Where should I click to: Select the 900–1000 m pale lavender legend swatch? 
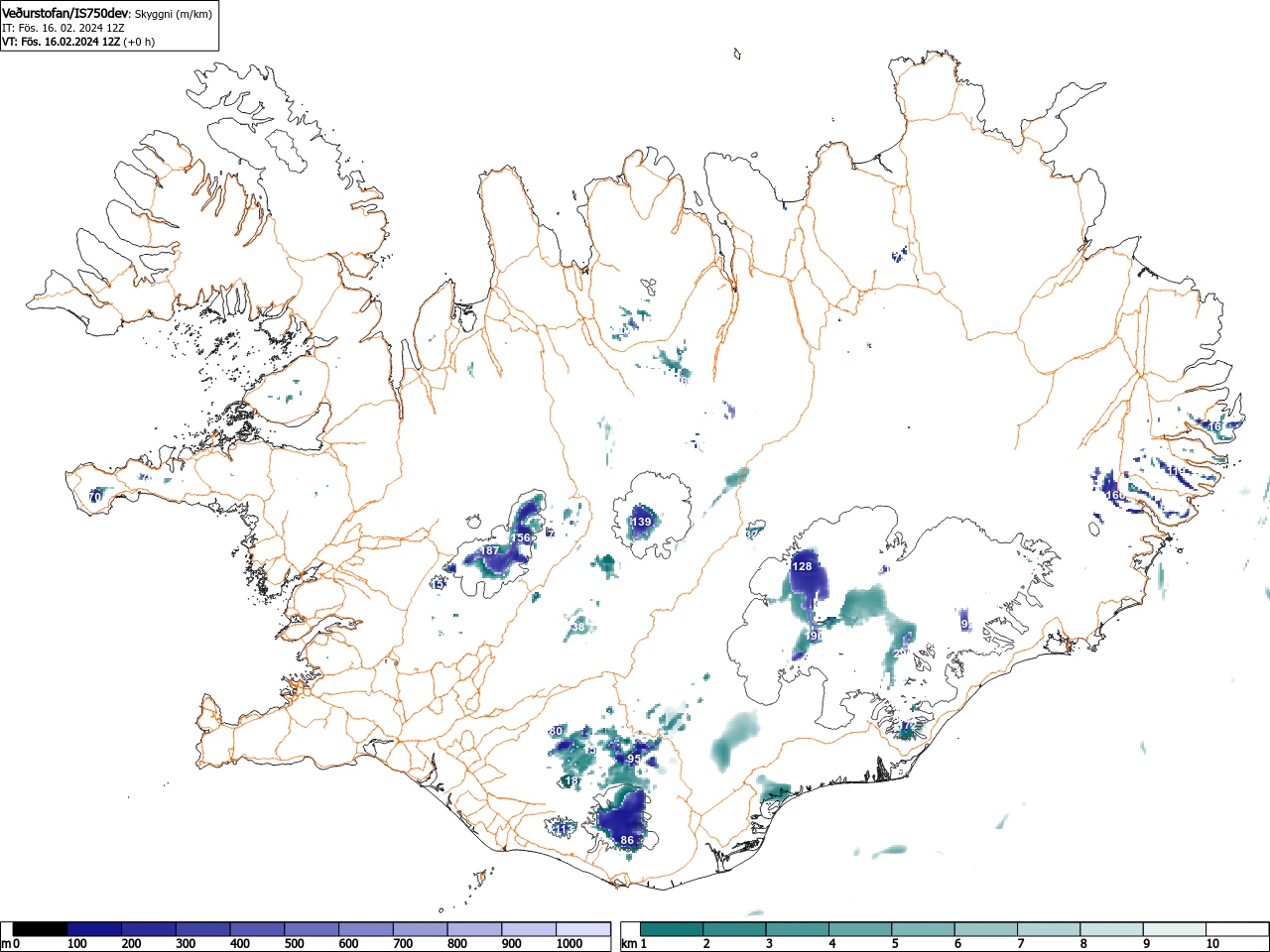[529, 929]
